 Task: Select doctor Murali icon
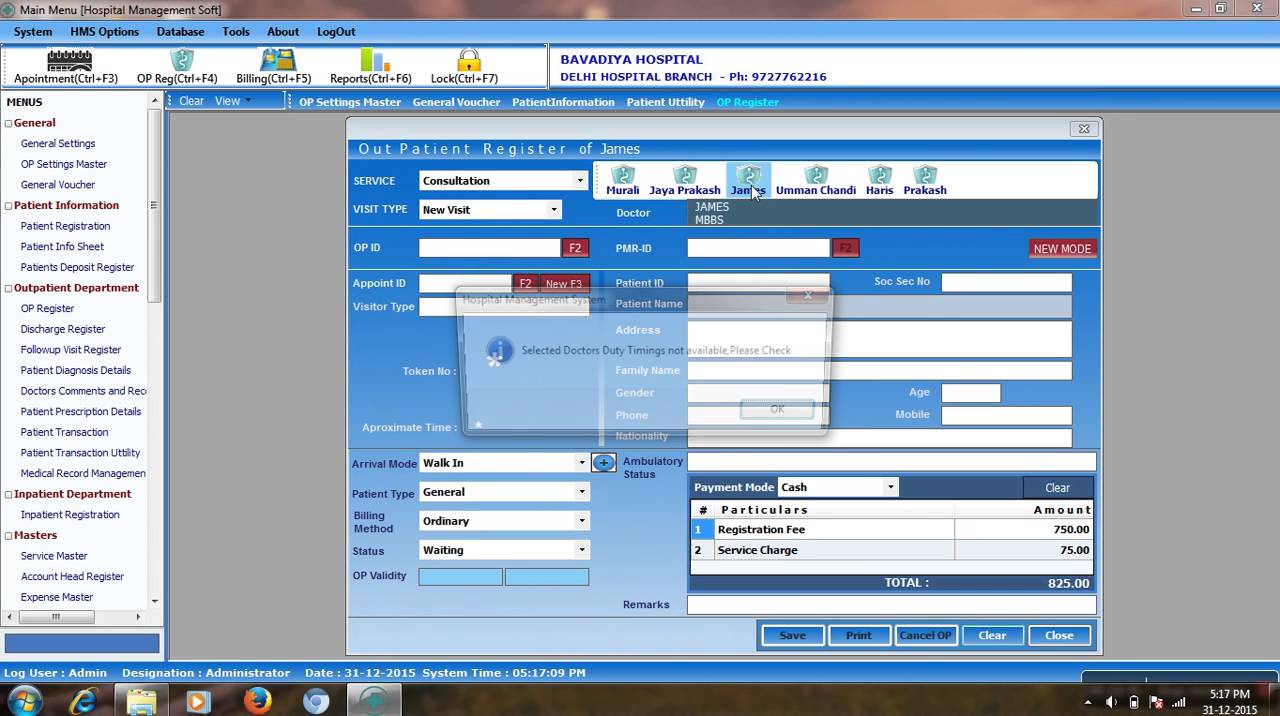pyautogui.click(x=622, y=181)
